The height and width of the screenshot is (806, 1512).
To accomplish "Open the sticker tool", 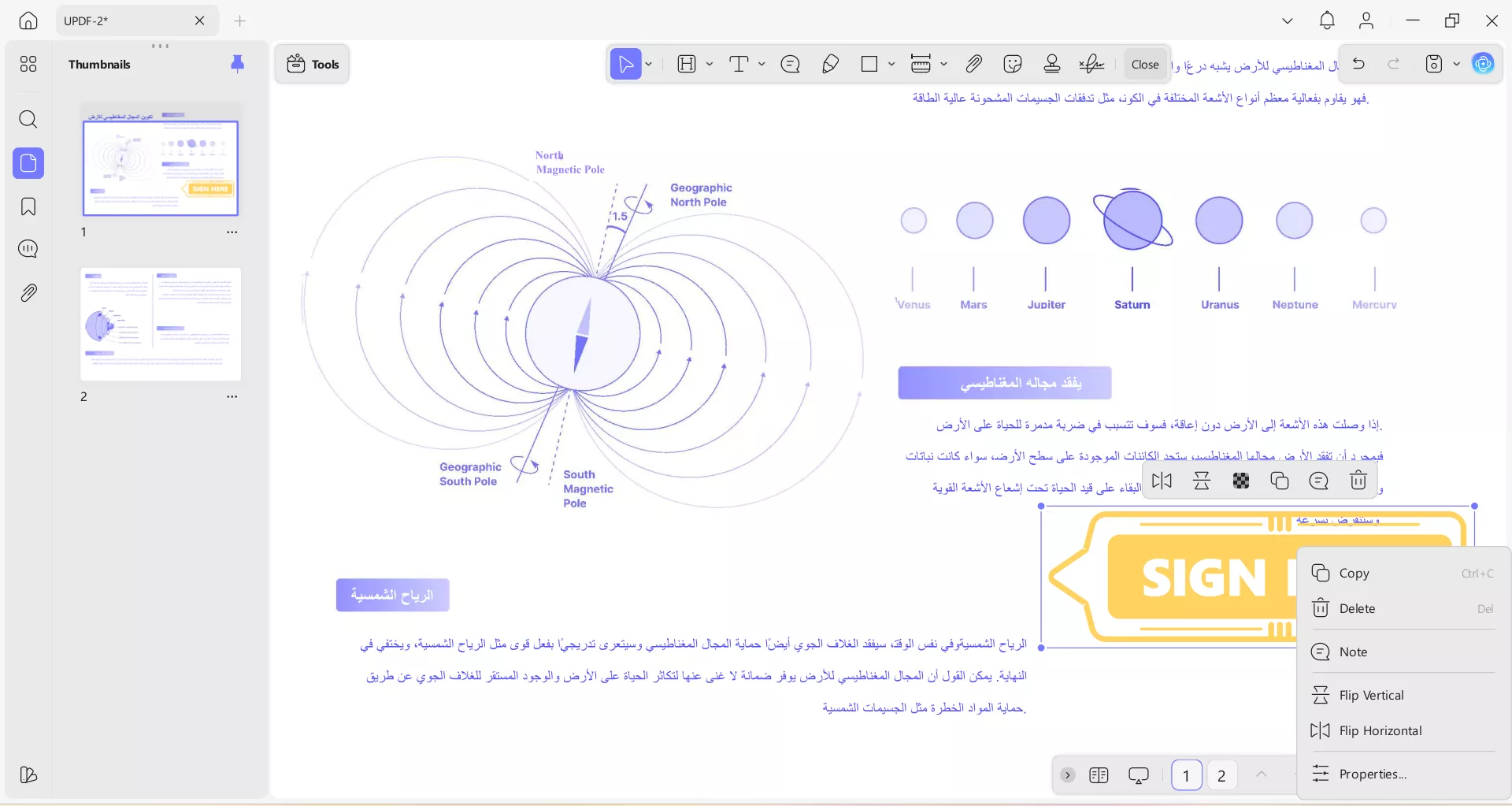I will 1013,64.
